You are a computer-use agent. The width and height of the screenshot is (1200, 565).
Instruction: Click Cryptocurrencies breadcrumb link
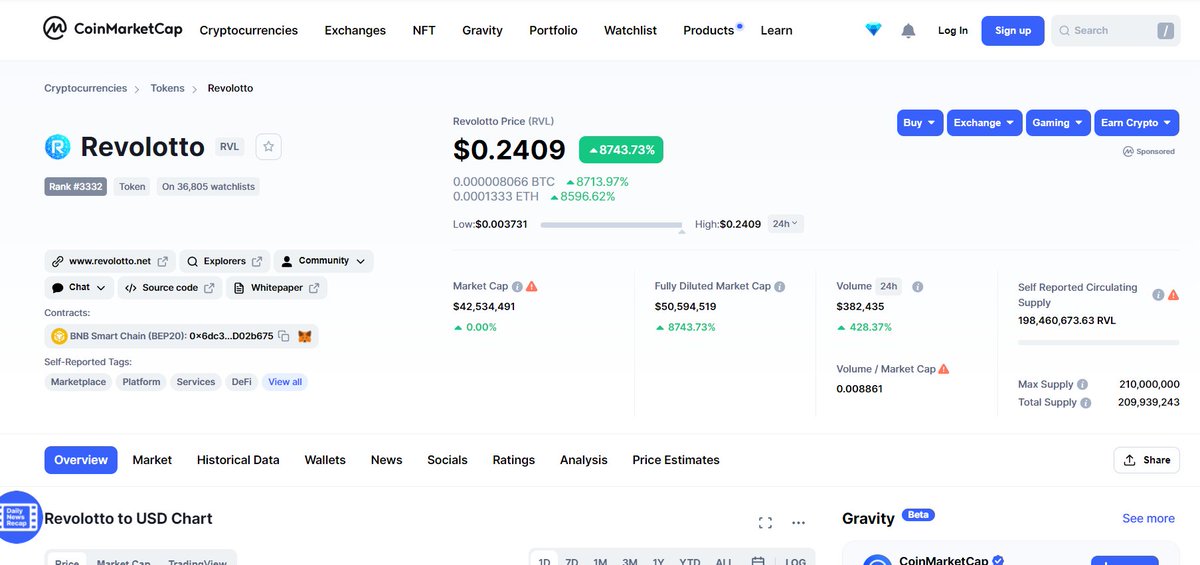85,88
